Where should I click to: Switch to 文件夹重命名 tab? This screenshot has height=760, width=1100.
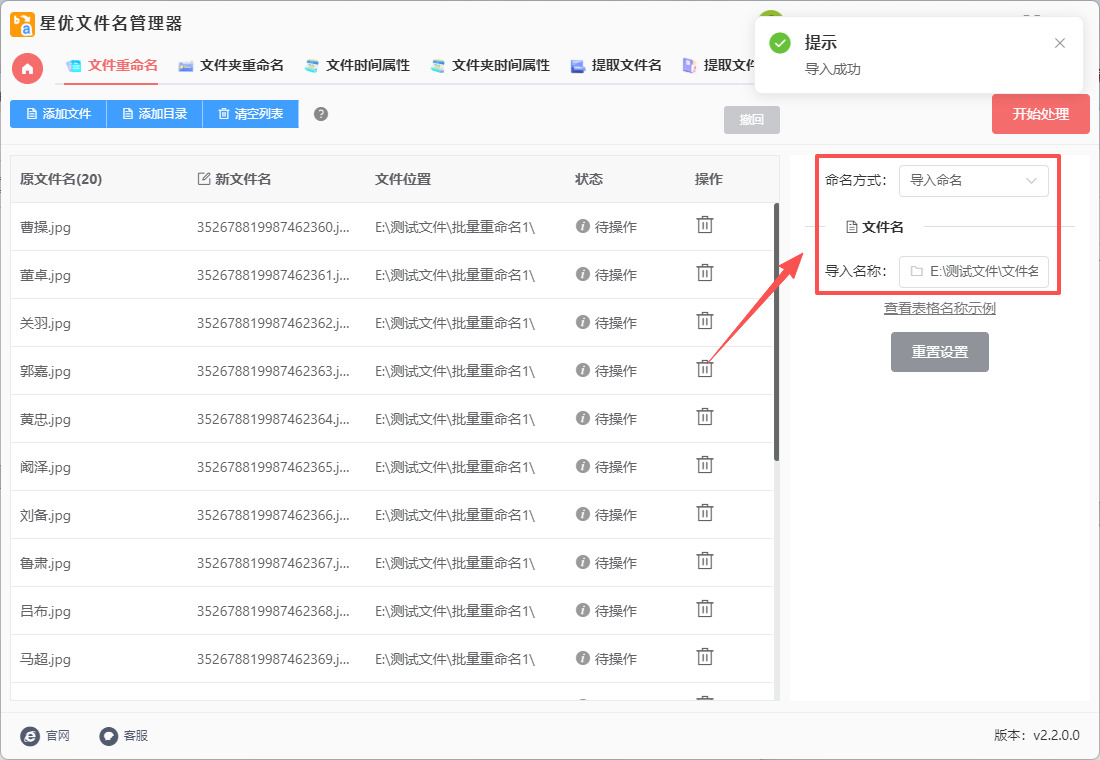pos(231,66)
